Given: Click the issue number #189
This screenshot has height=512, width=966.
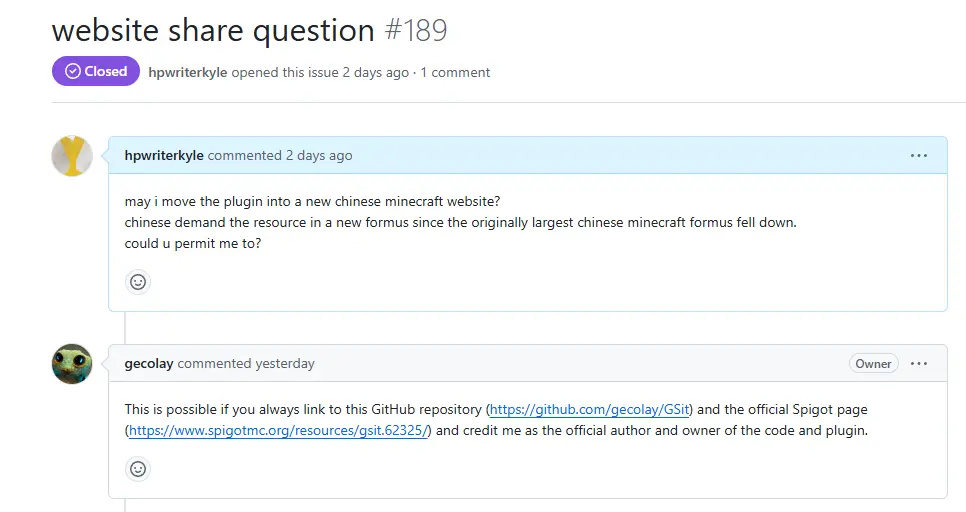Looking at the screenshot, I should click(416, 30).
